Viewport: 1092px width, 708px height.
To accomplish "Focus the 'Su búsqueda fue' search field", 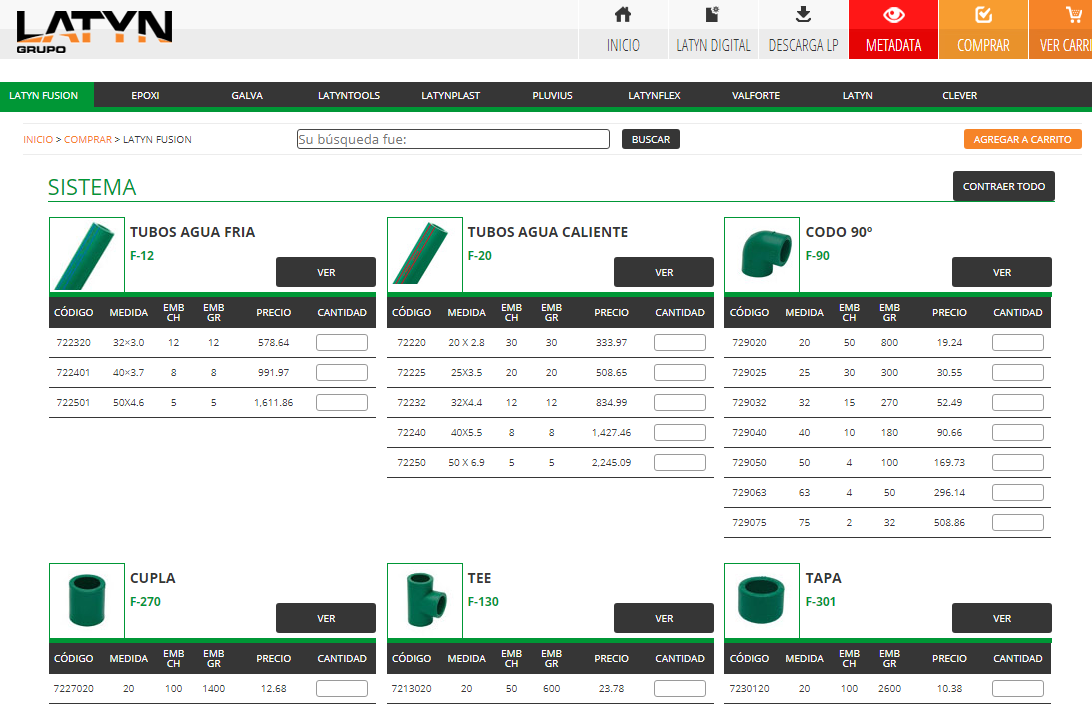I will point(453,139).
